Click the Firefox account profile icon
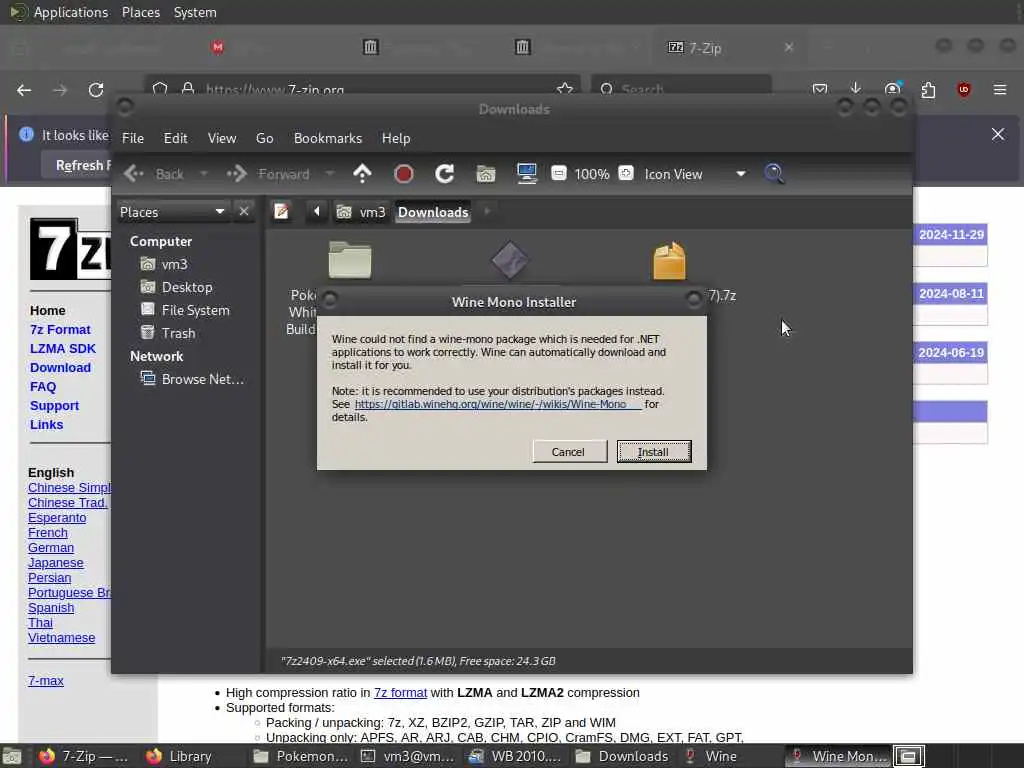 (x=892, y=89)
